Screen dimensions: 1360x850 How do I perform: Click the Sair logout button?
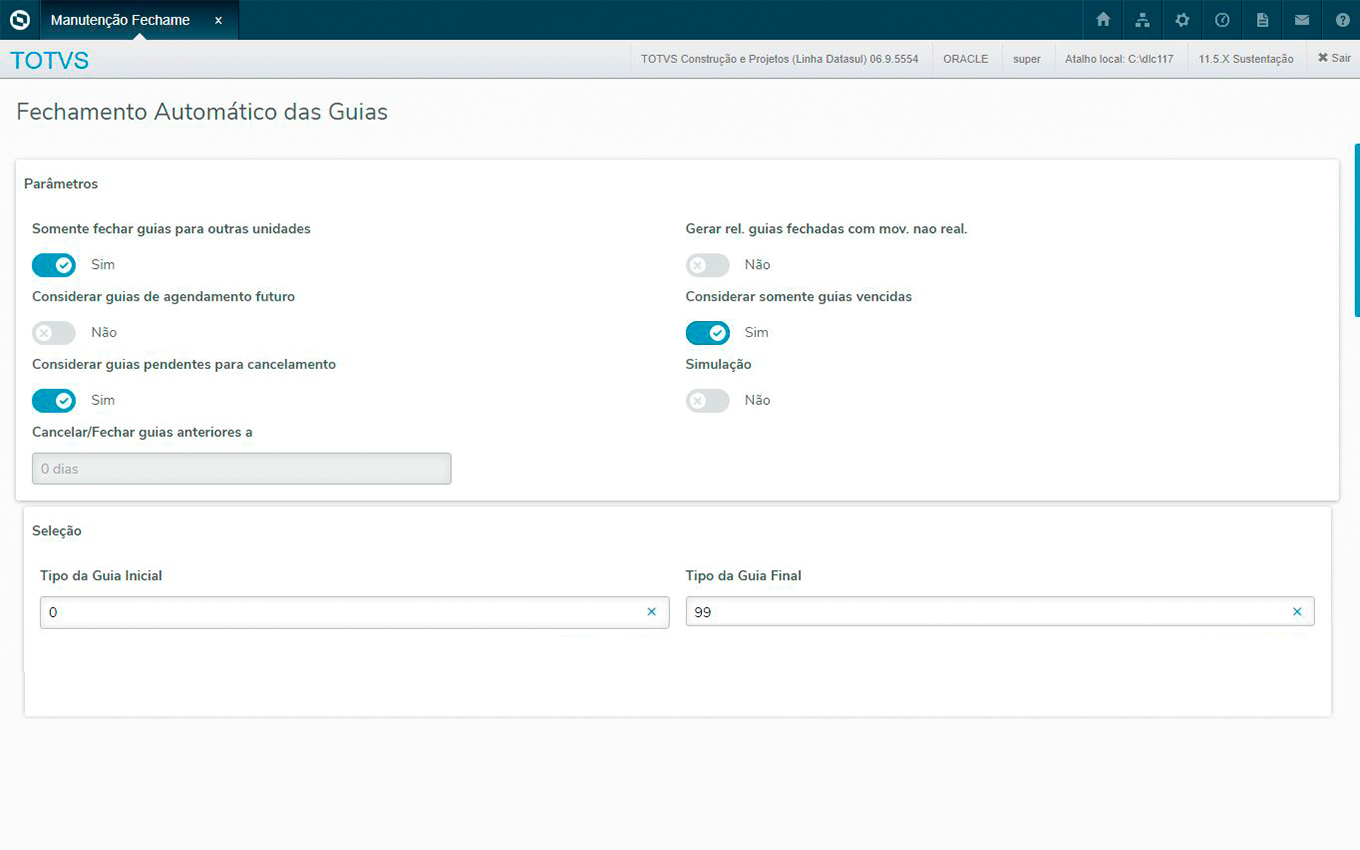click(1334, 59)
